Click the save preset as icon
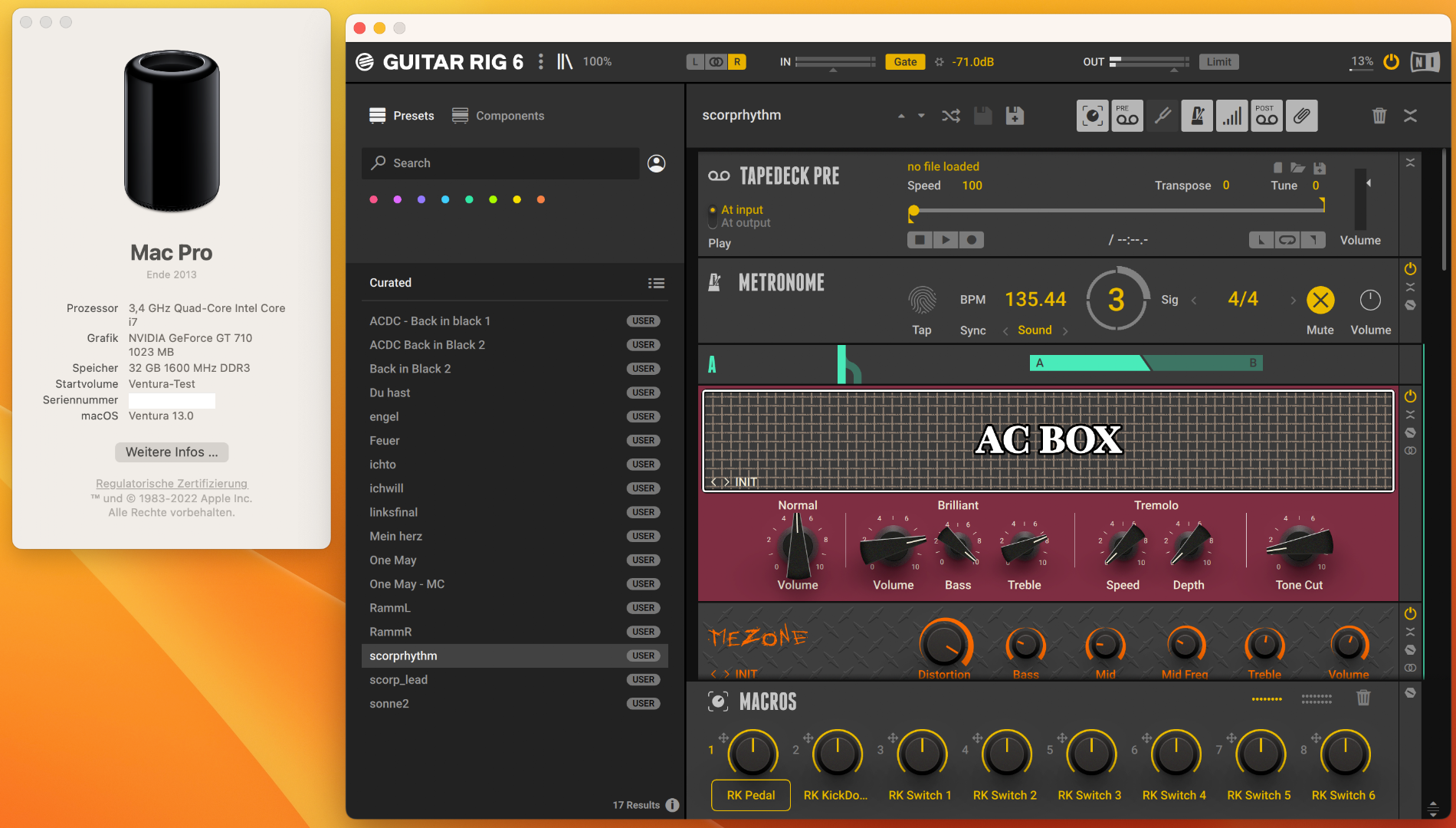1456x828 pixels. pos(1015,116)
